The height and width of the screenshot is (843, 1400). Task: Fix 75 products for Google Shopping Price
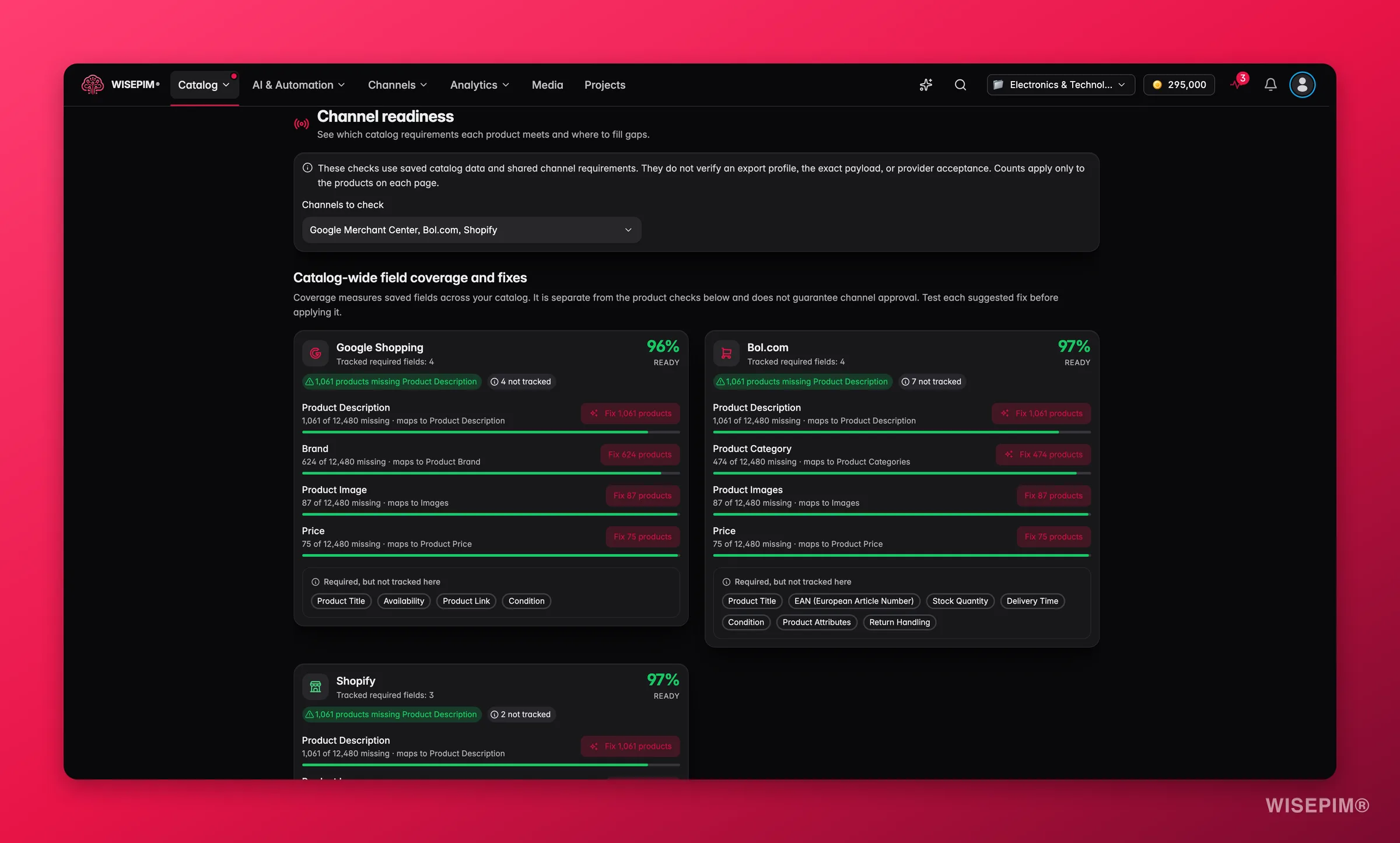click(642, 537)
